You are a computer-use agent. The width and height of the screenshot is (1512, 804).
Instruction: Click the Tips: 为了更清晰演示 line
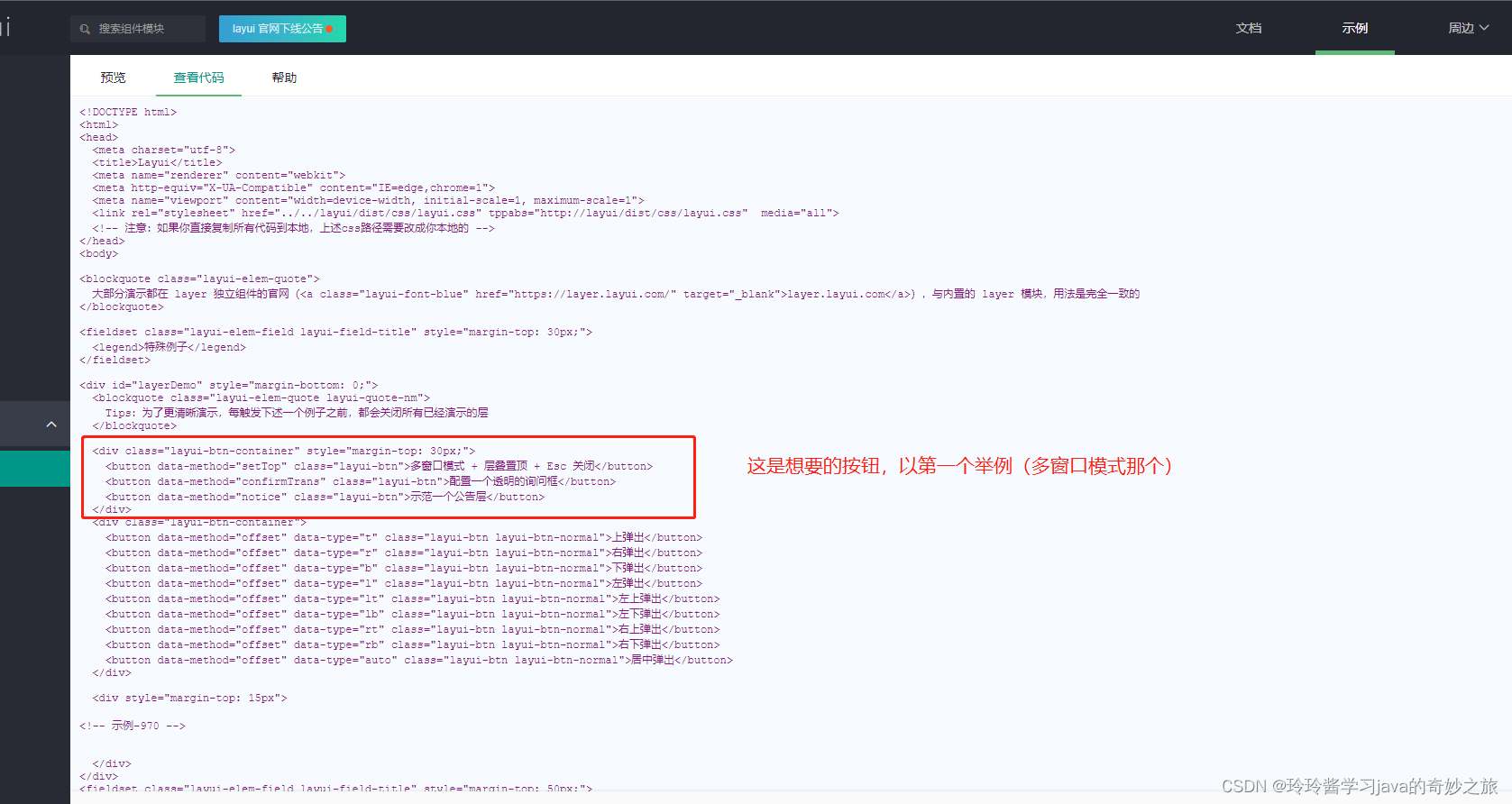(x=297, y=413)
